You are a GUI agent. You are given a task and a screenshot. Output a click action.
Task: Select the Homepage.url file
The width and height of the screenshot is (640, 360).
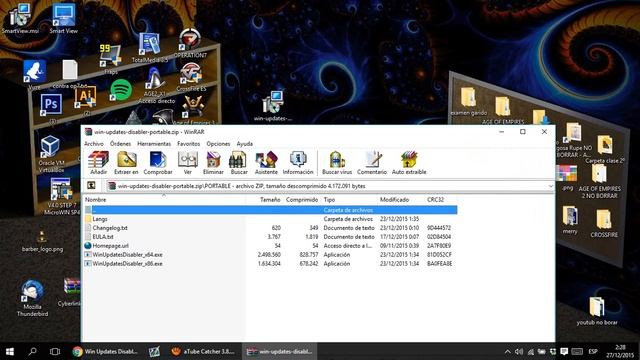point(270,246)
